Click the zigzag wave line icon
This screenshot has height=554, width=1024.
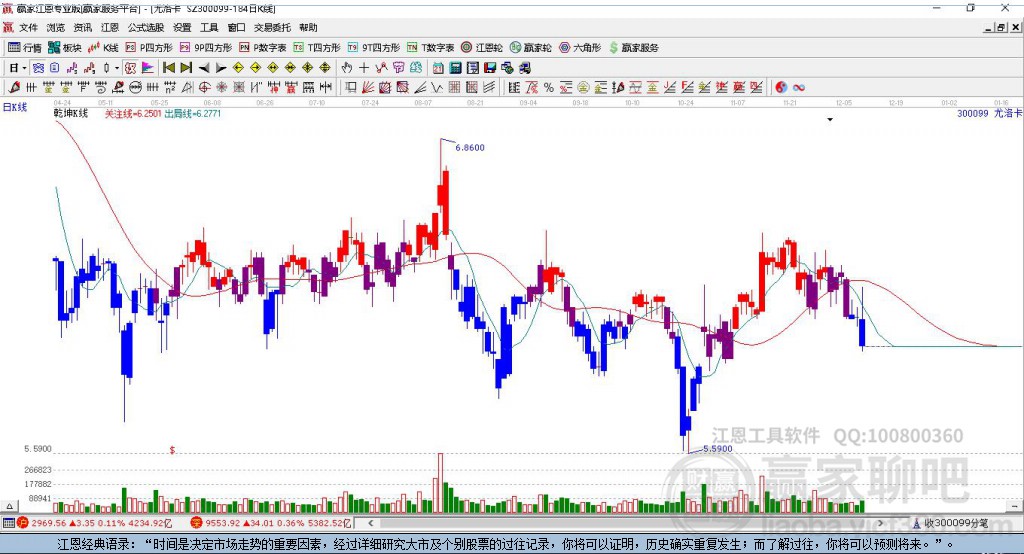[x=438, y=88]
